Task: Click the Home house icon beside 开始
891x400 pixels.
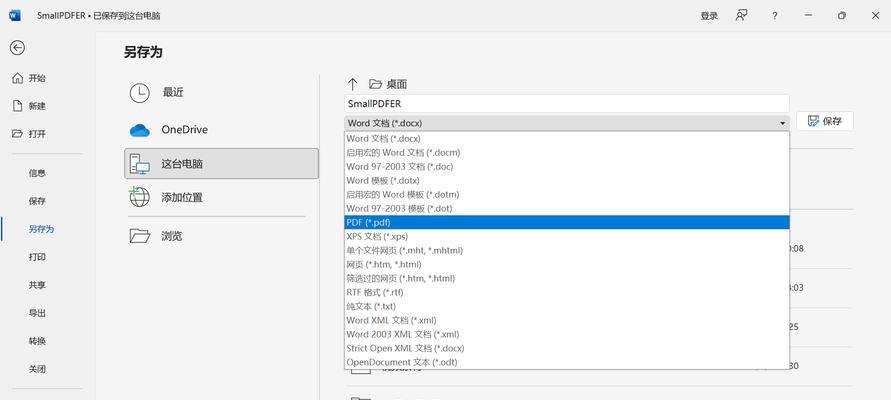Action: [x=18, y=78]
